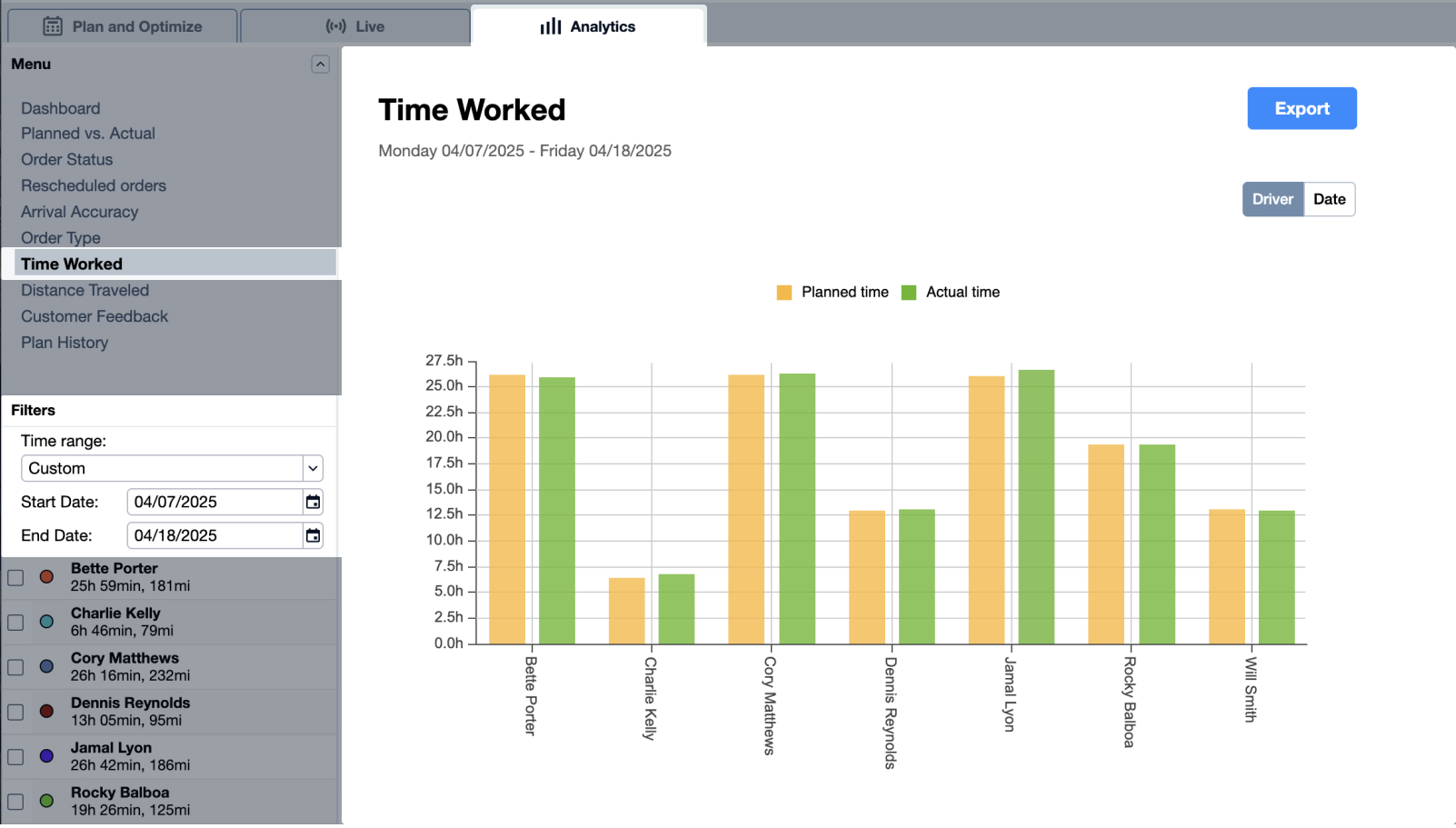
Task: Open the Distance Traveled report
Action: pos(85,290)
